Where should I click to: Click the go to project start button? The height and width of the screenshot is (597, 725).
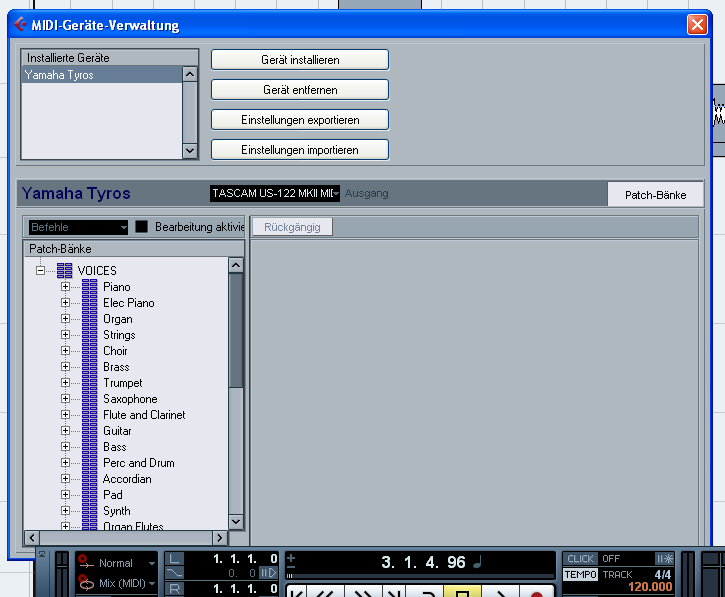[x=296, y=592]
